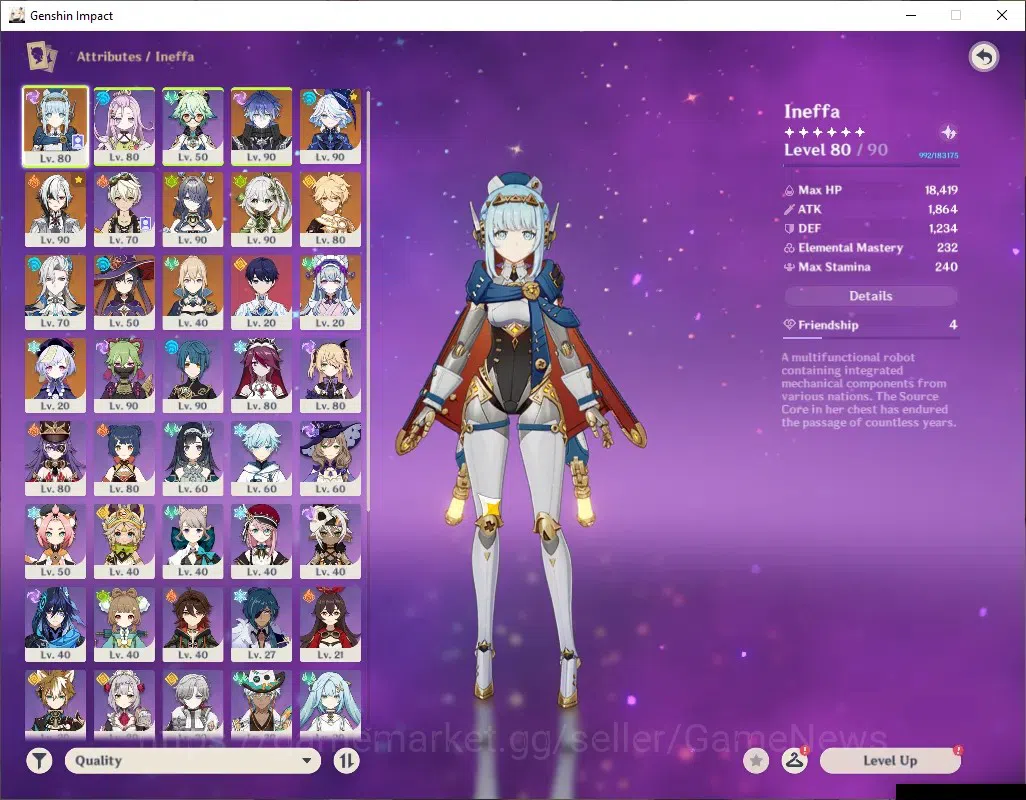Select Xiangling's Lv. 80 portrait

tap(124, 459)
